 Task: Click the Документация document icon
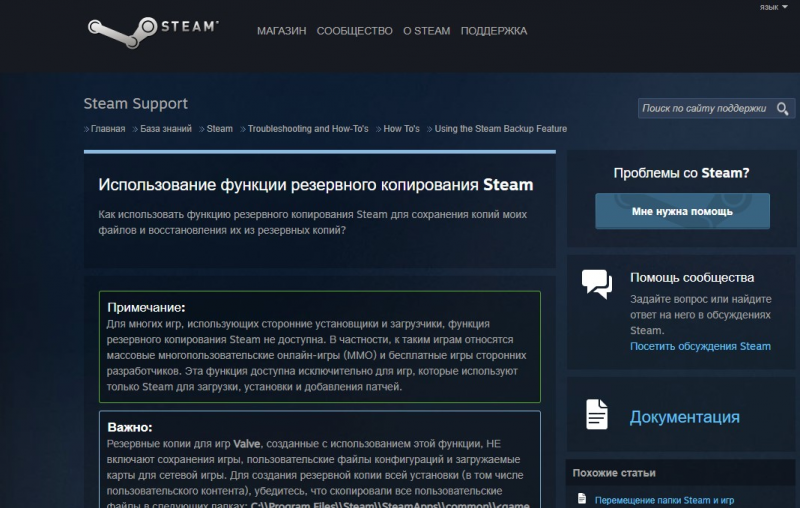597,414
